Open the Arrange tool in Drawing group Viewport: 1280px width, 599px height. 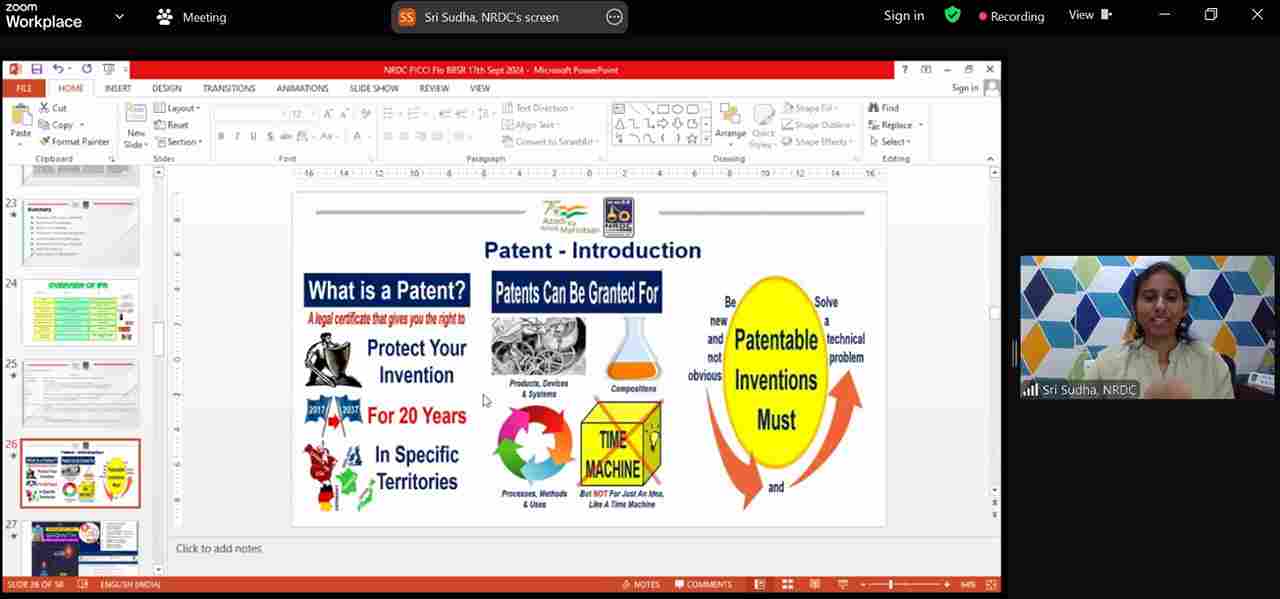tap(730, 123)
